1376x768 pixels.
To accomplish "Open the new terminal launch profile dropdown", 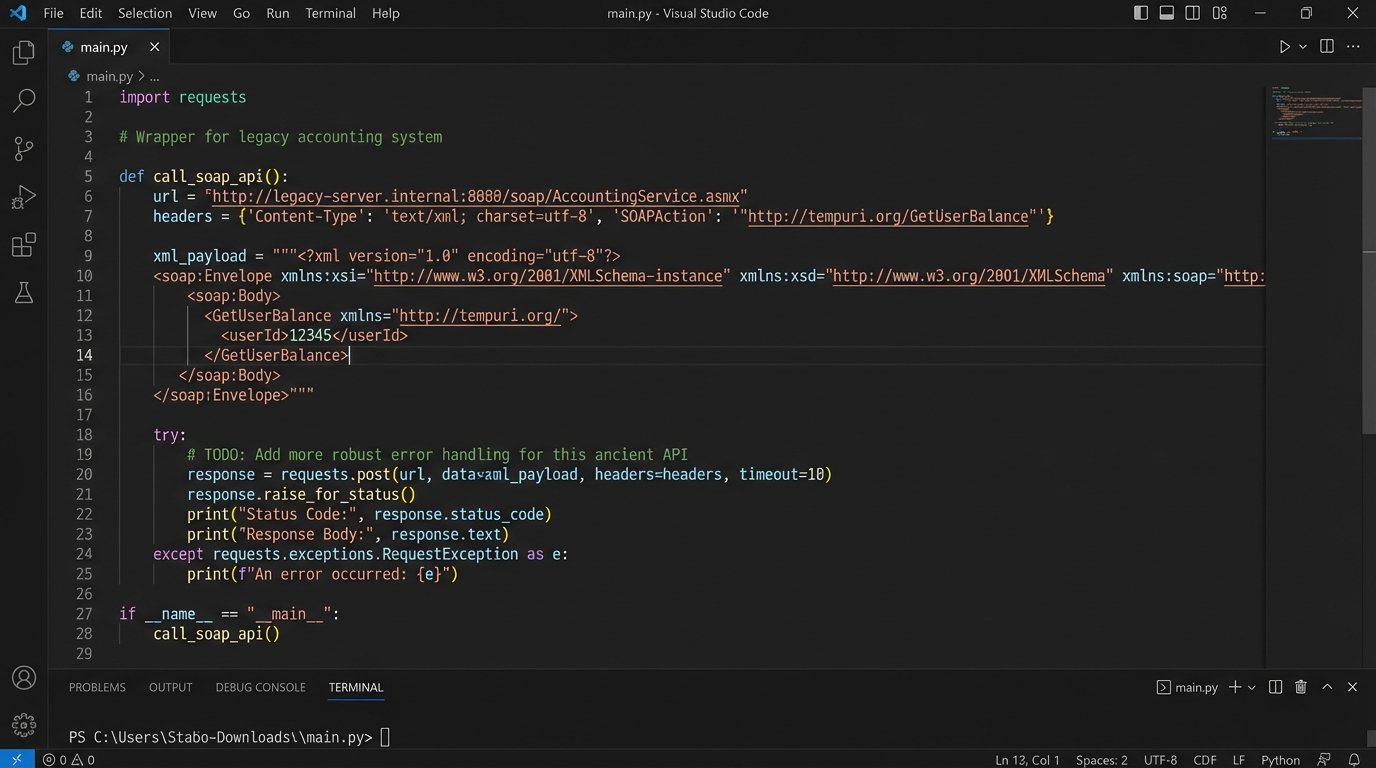I will click(x=1252, y=687).
